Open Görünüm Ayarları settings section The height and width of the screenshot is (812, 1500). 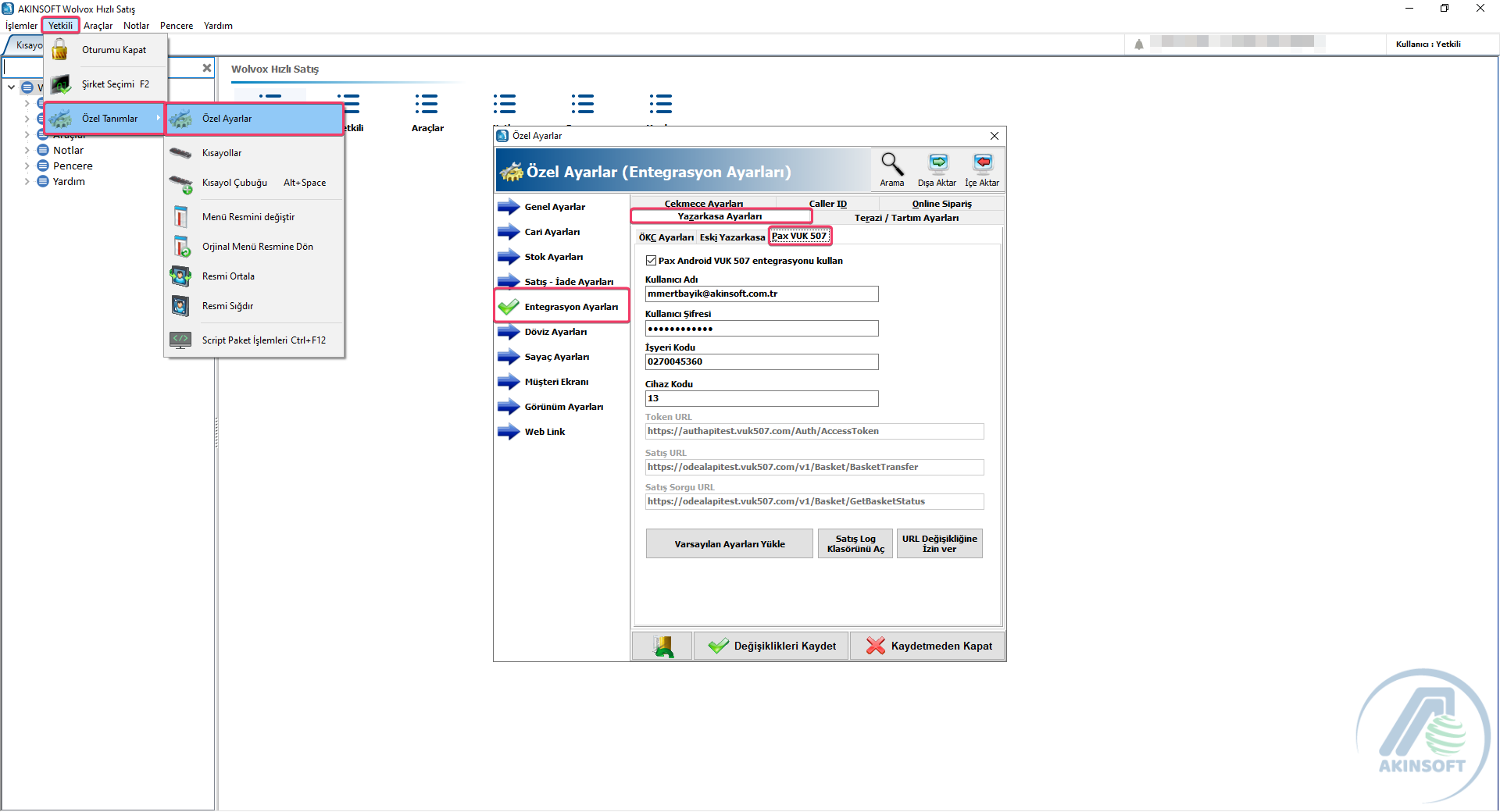click(x=563, y=407)
